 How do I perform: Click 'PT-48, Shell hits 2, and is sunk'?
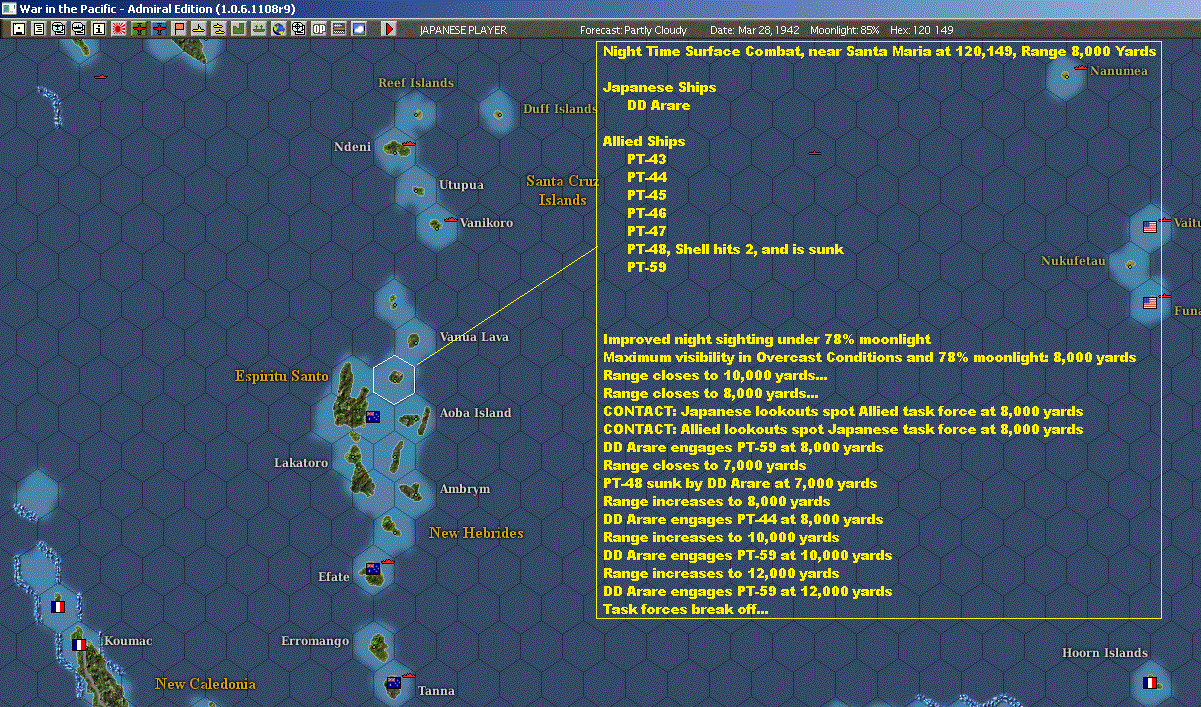click(x=735, y=249)
